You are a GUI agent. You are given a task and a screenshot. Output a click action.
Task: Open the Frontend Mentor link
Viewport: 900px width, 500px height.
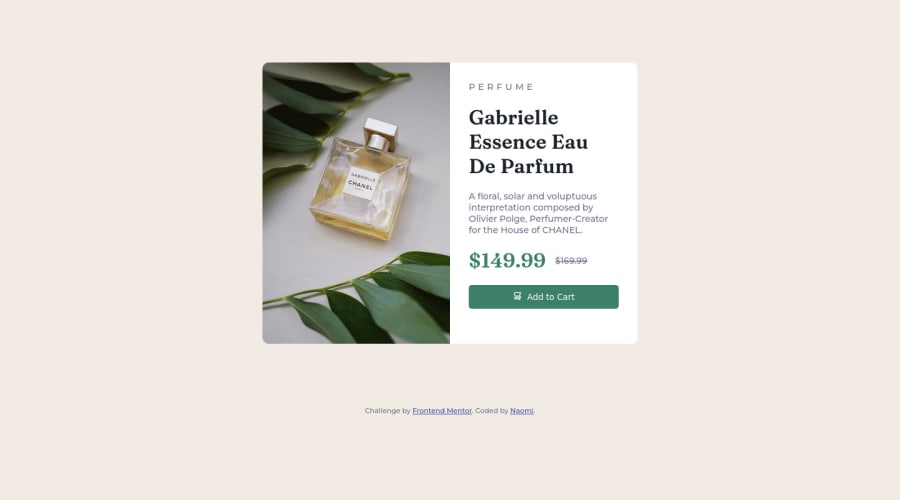click(x=442, y=410)
